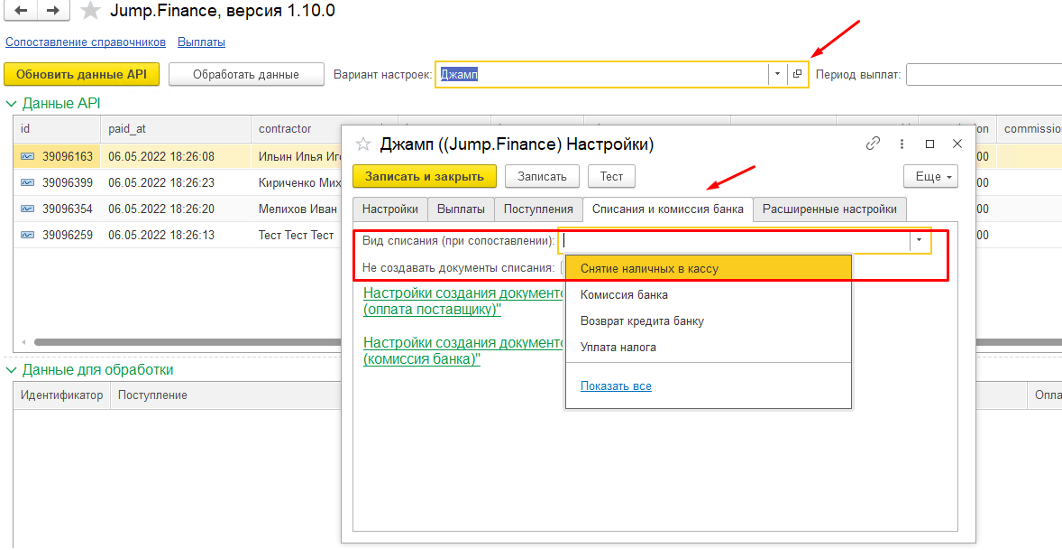Open the three-dot menu in settings dialog
1062x550 pixels.
point(902,144)
